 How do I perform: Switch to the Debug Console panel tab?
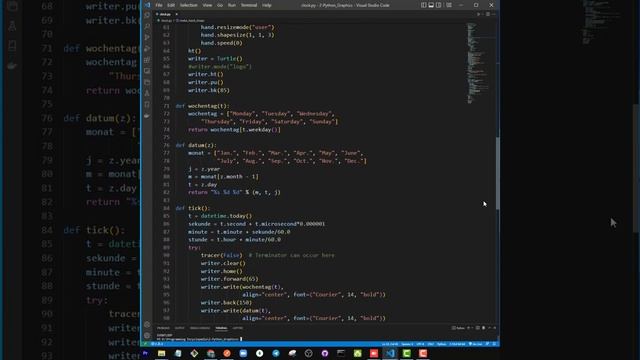click(200, 328)
